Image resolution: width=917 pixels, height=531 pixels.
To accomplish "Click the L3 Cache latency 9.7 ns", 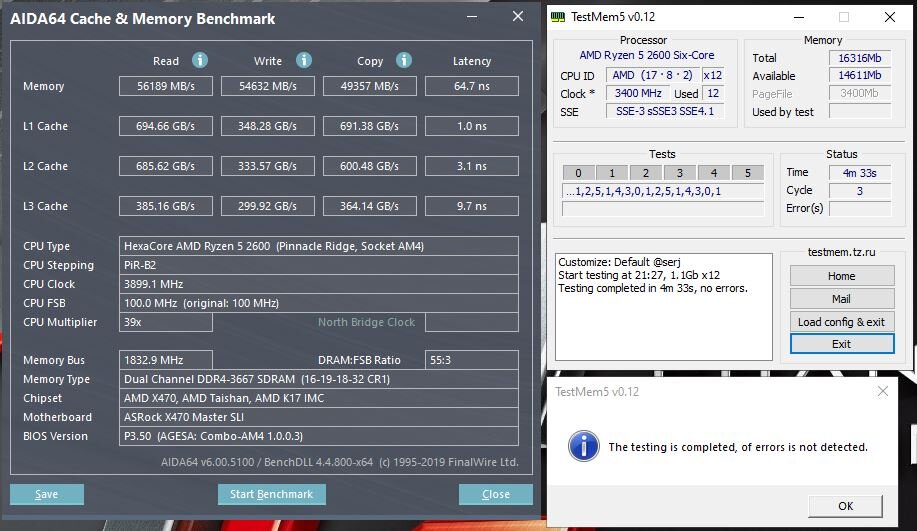I will [471, 206].
